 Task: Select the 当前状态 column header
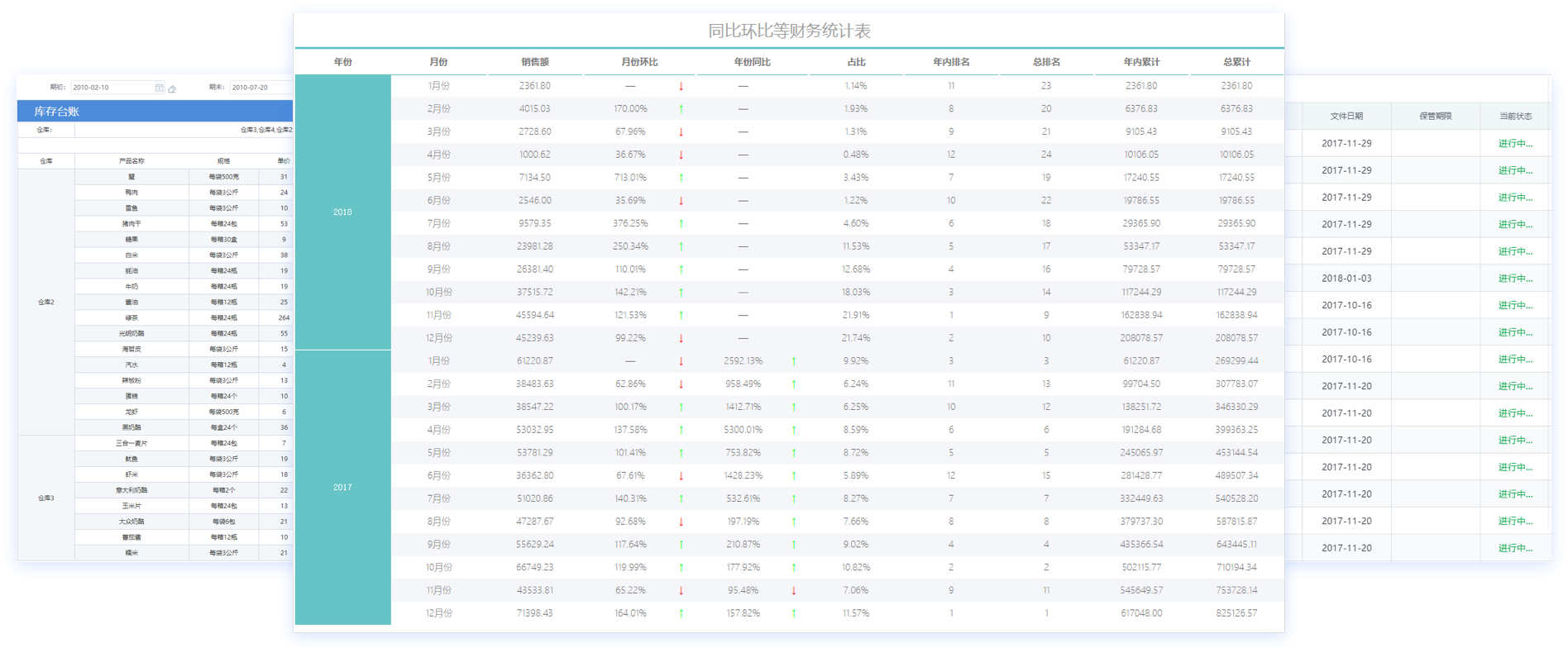[1515, 117]
